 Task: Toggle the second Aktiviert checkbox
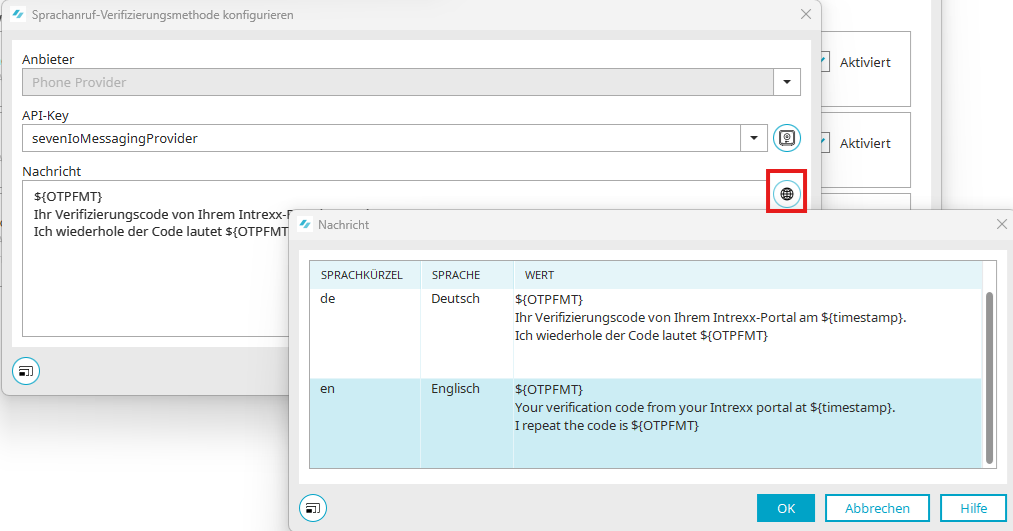[x=824, y=143]
